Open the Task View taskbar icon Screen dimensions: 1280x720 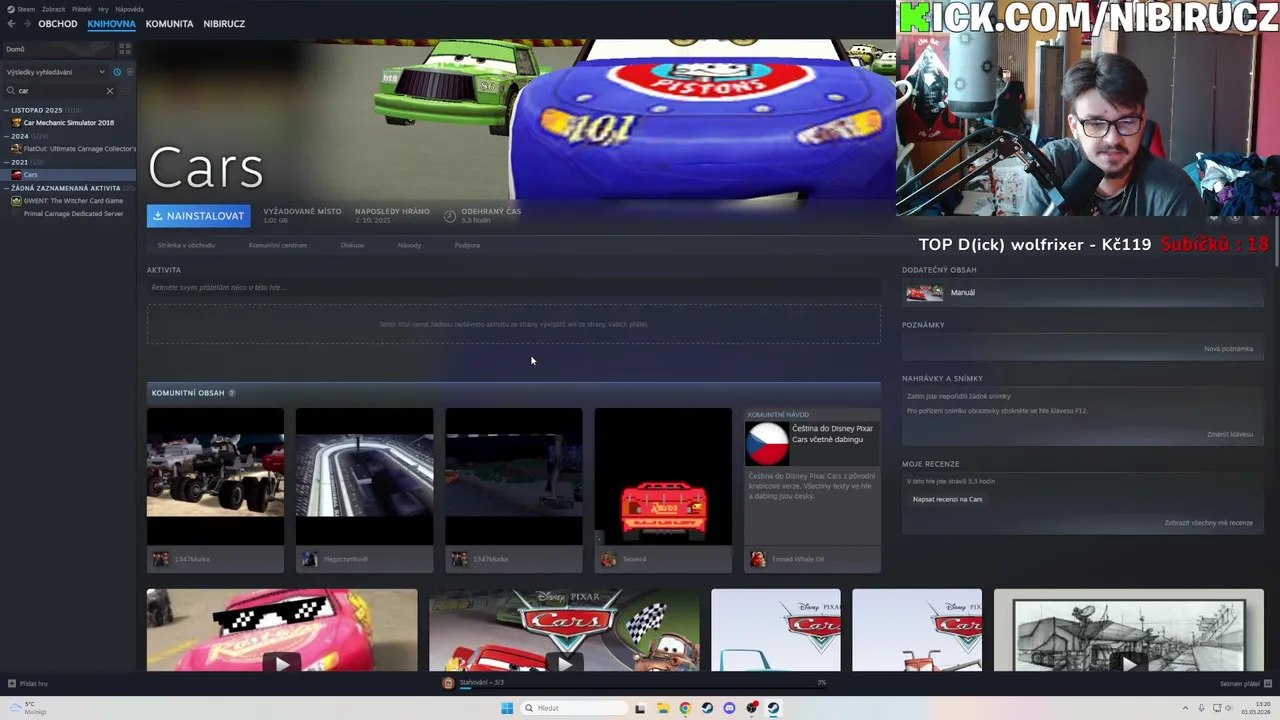pos(640,708)
